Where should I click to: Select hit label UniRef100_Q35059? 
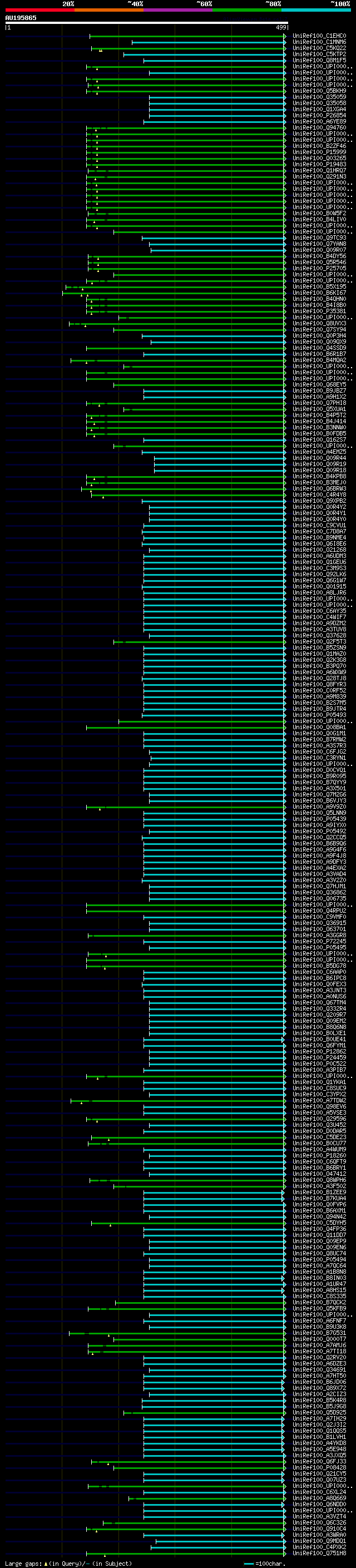click(319, 97)
